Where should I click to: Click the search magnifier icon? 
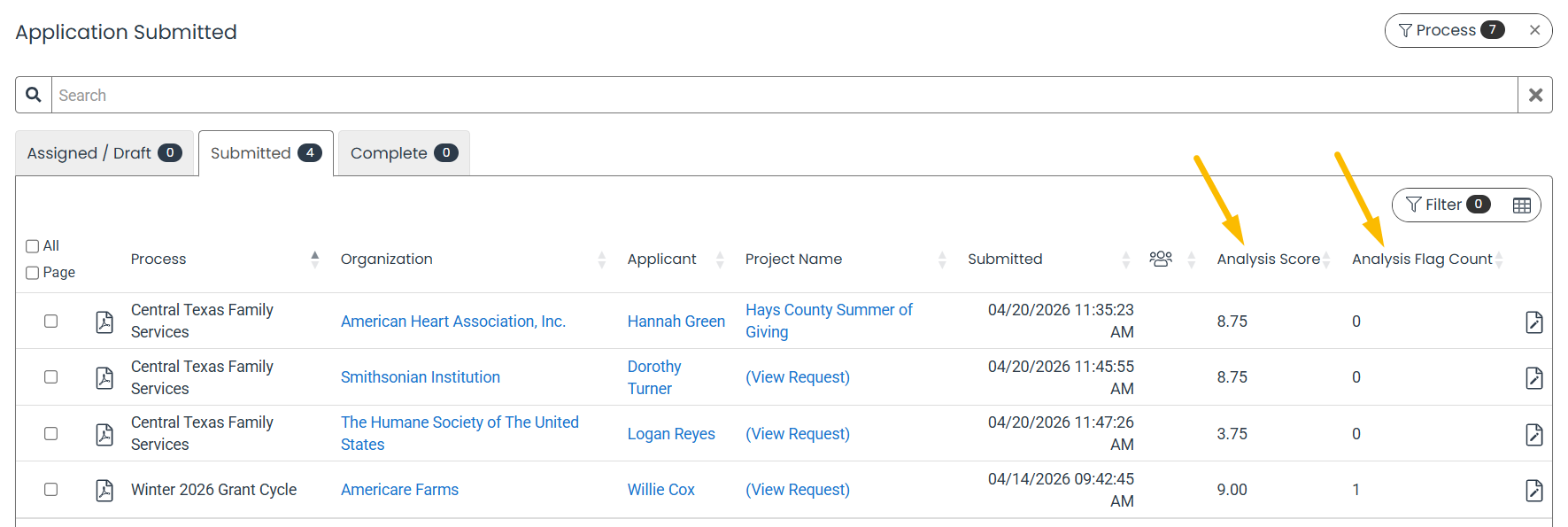[34, 95]
